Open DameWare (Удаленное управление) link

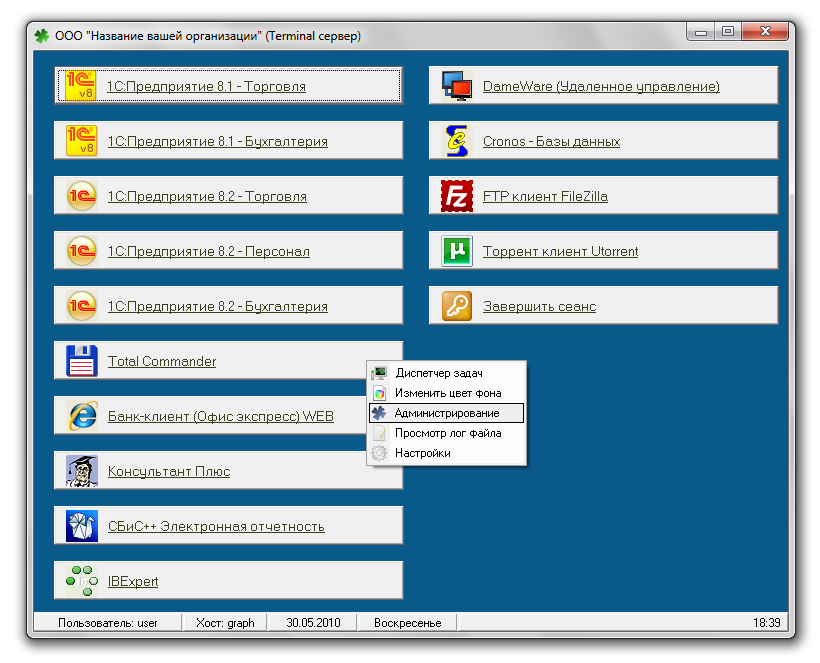[601, 86]
